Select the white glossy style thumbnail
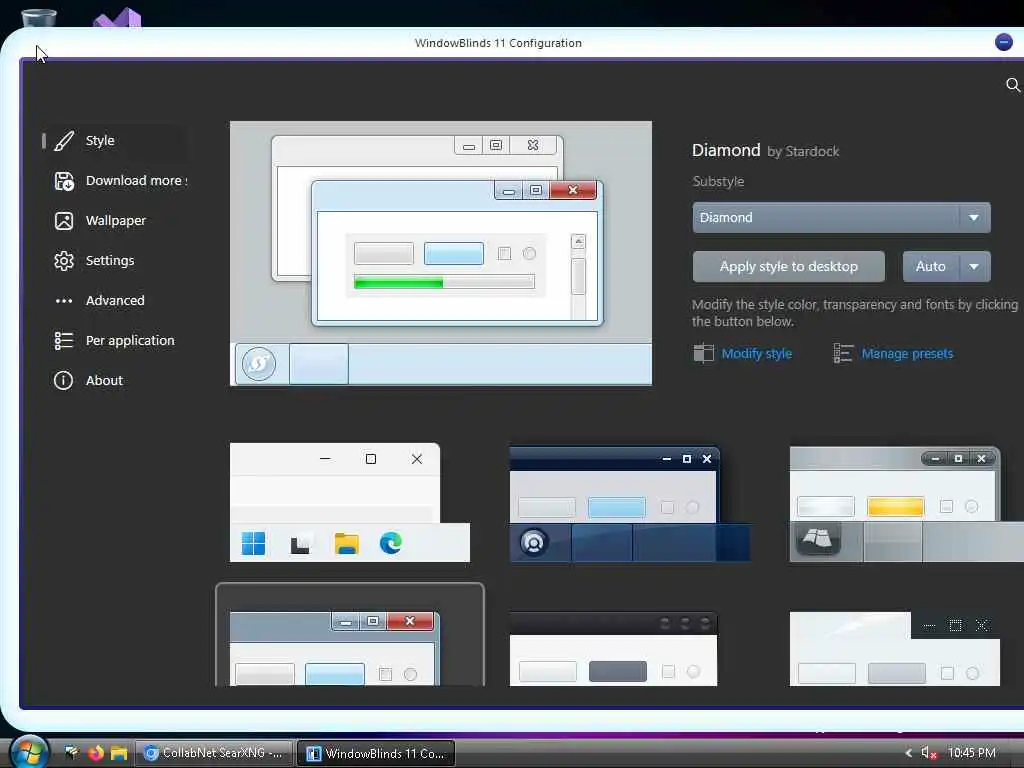1024x768 pixels. (x=895, y=648)
